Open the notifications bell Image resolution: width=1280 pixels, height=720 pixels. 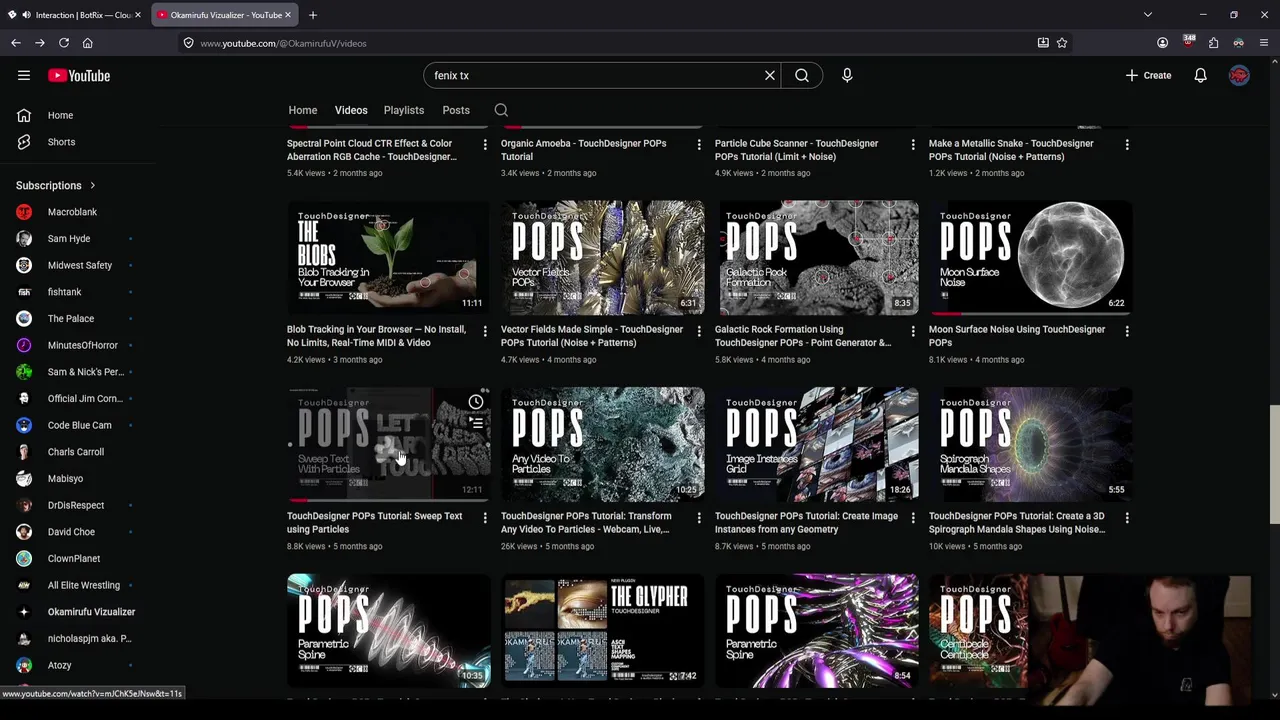(x=1200, y=75)
